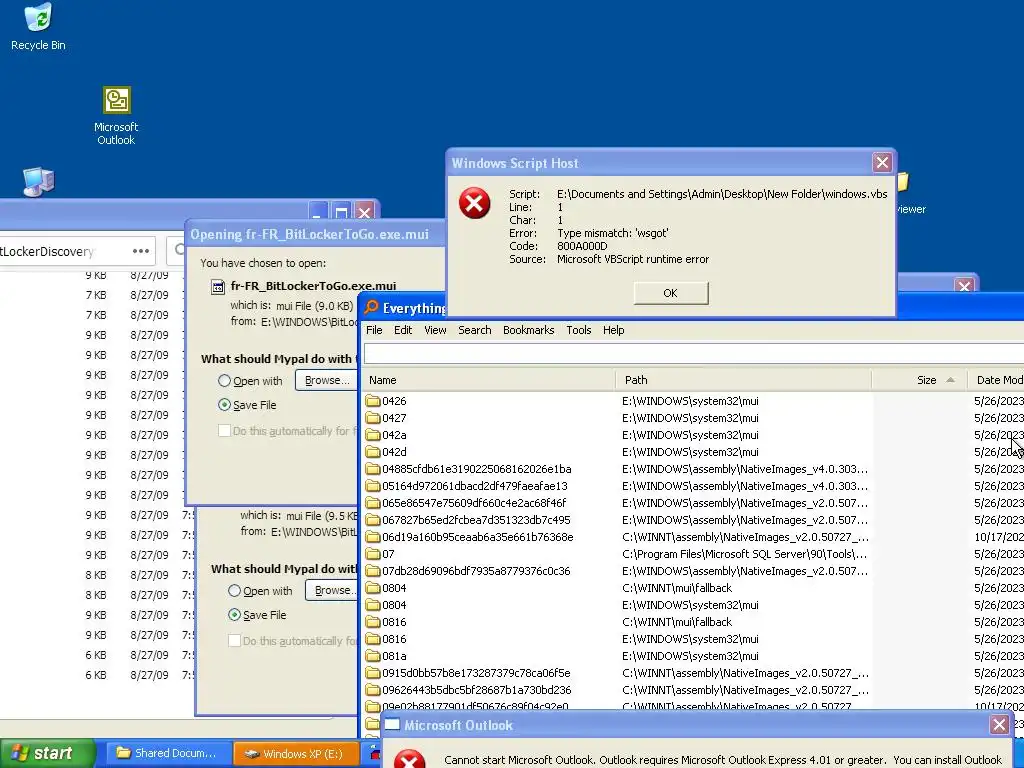Select the computer desktop icon below Outlook
1024x768 pixels.
coord(39,182)
